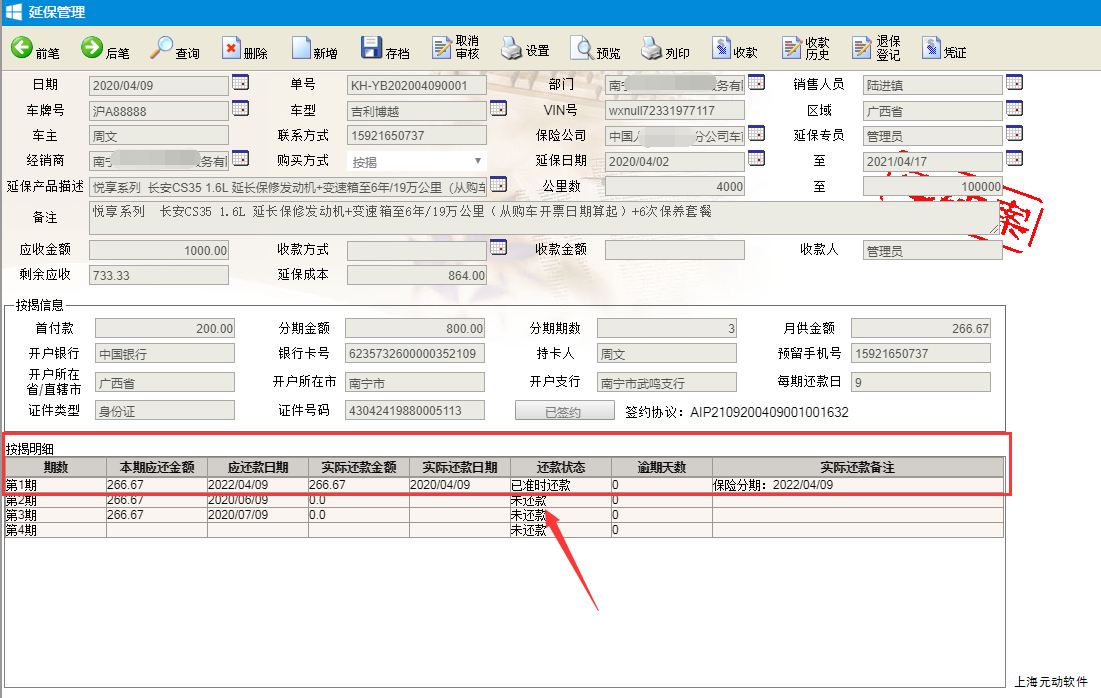Click the 后笔 next record arrow icon

(x=92, y=47)
